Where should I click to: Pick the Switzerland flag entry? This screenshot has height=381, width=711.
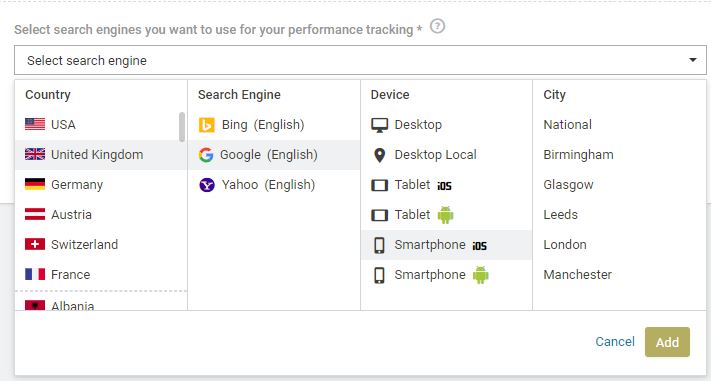click(101, 244)
